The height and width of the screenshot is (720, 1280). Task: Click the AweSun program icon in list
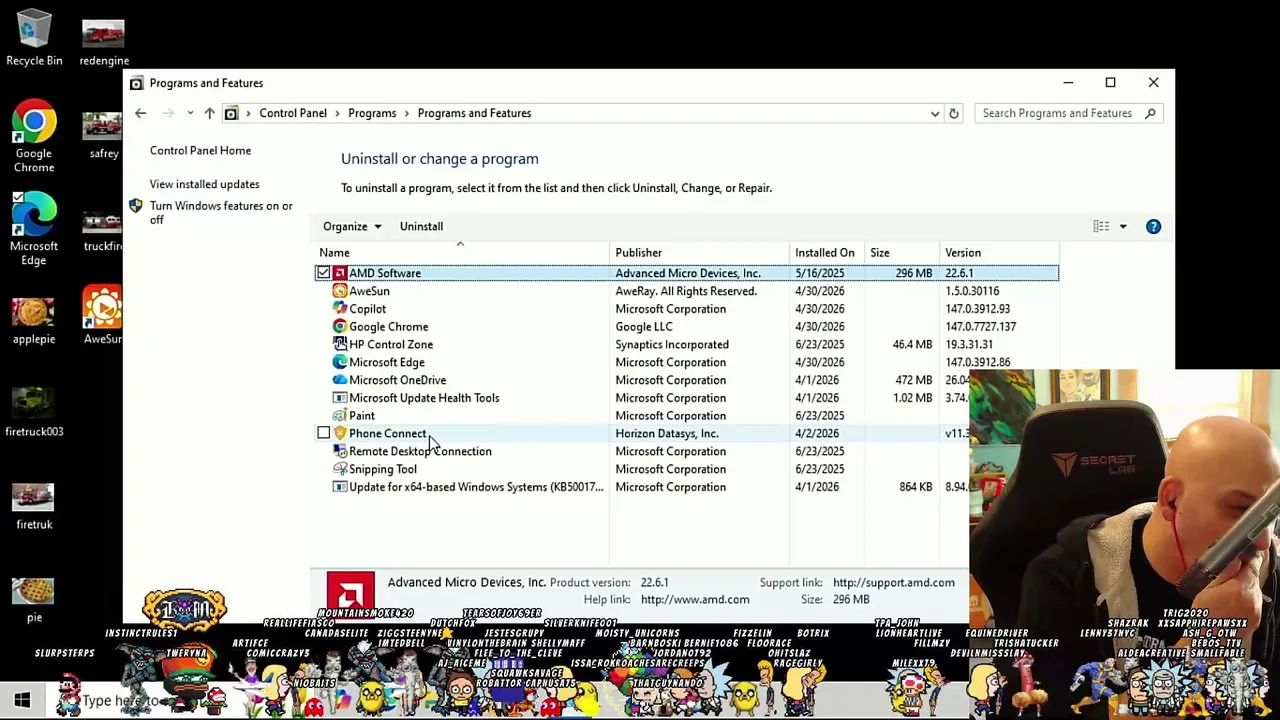pos(340,291)
